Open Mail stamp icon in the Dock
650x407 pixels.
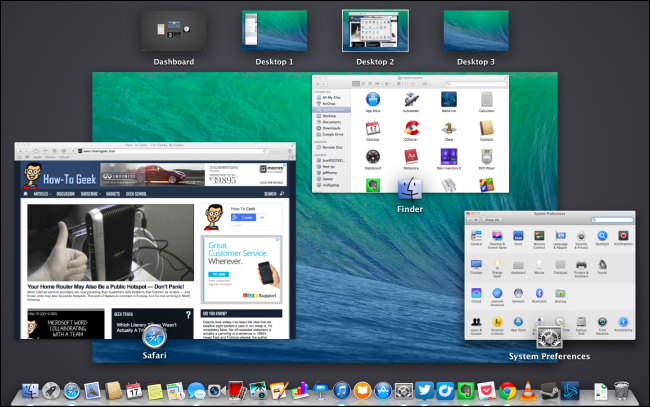point(92,390)
